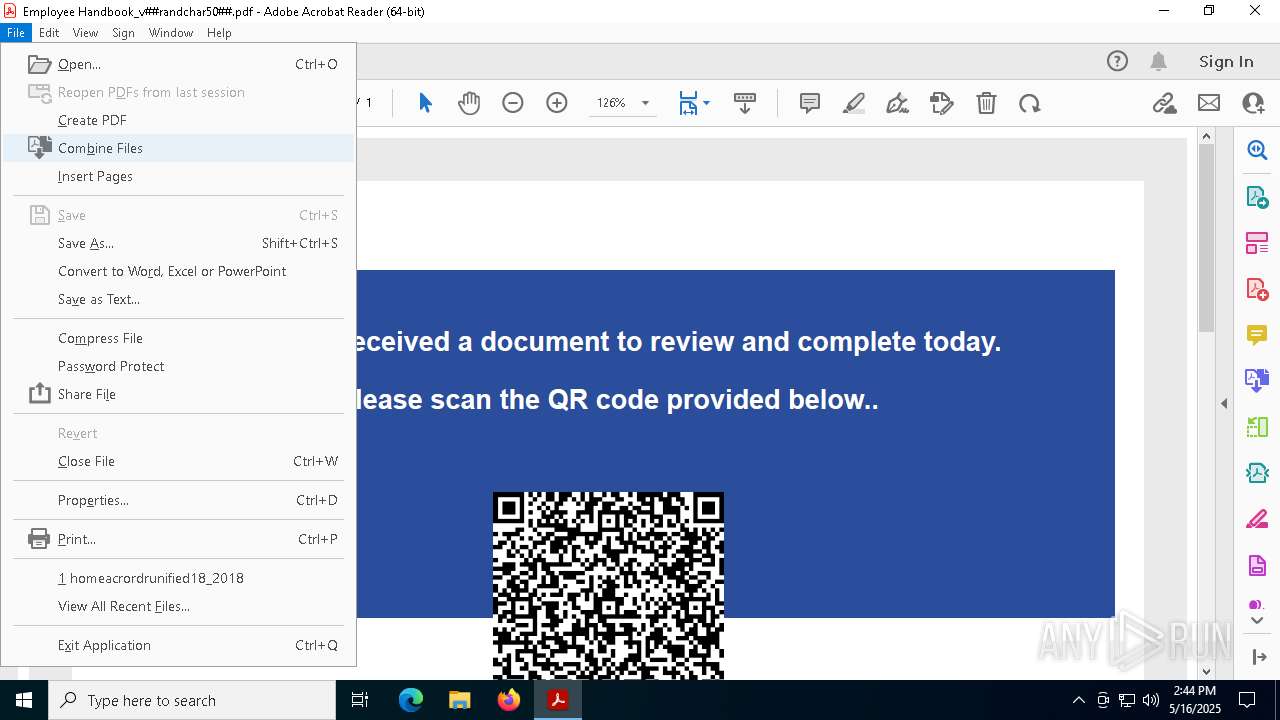
Task: Expand the fit page tool dropdown arrow
Action: pos(706,103)
